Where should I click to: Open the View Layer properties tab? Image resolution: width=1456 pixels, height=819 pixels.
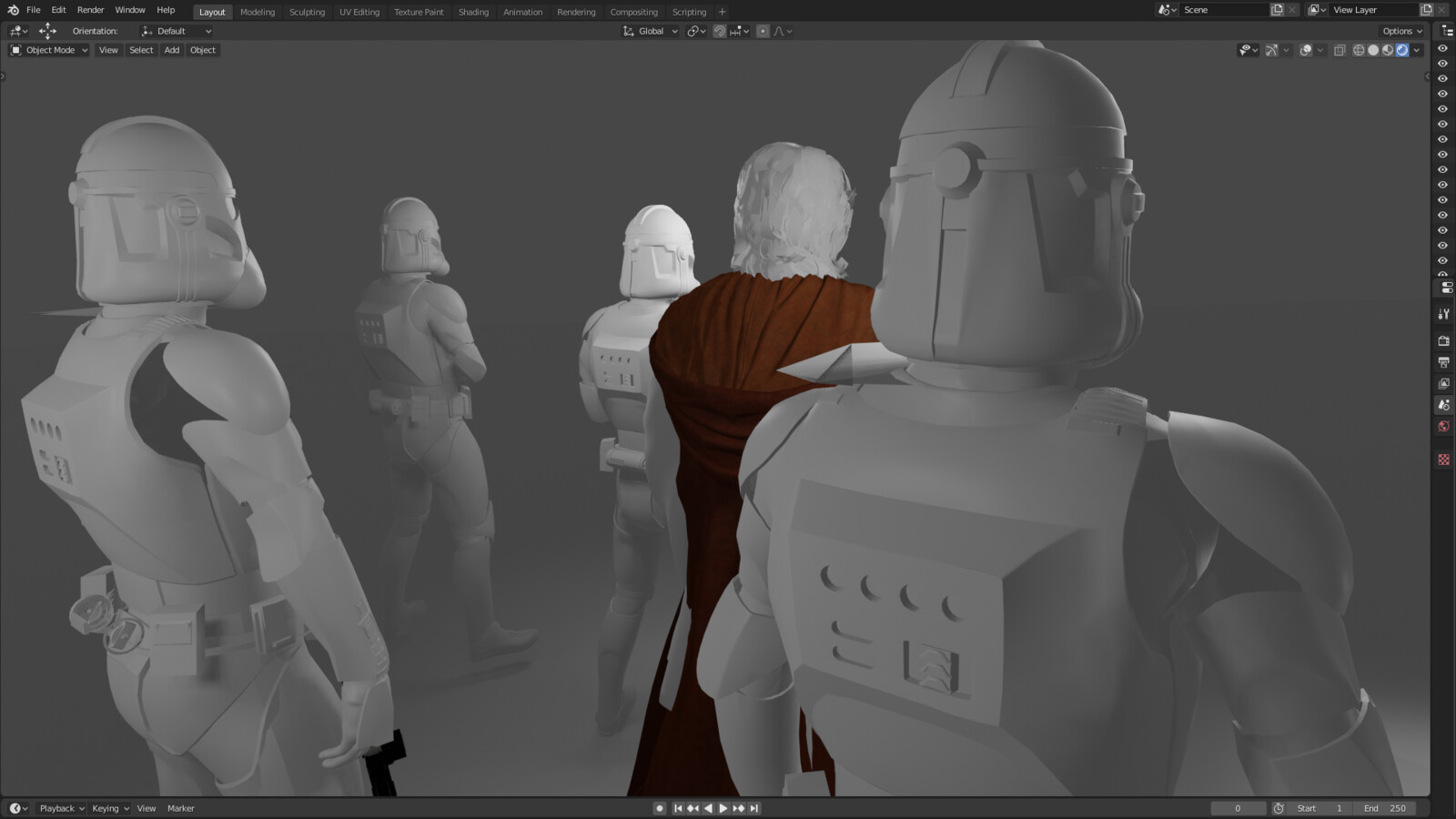[x=1443, y=384]
